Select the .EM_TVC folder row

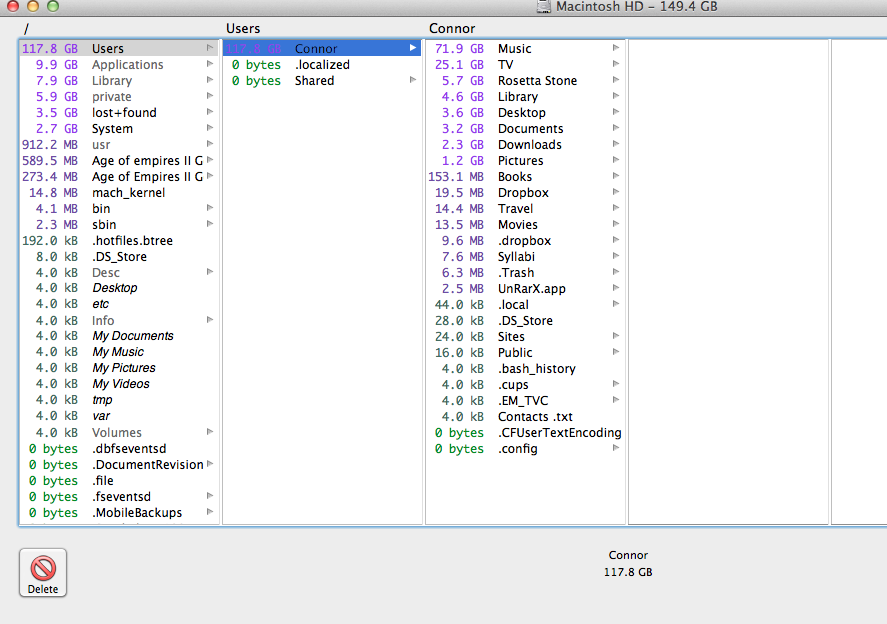tap(526, 401)
